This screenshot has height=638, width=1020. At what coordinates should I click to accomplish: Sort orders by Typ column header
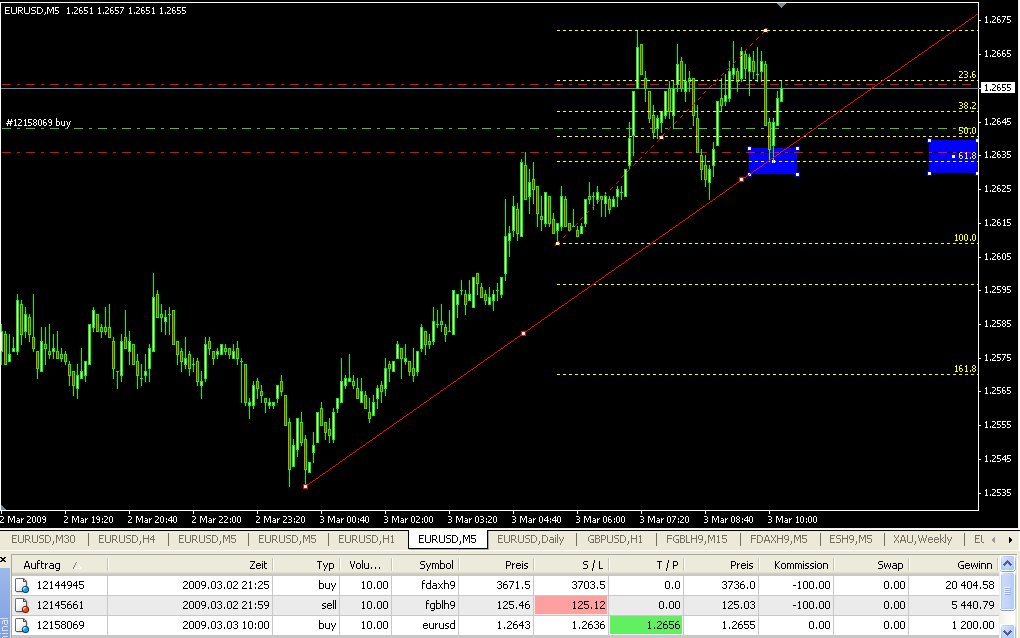pyautogui.click(x=306, y=565)
